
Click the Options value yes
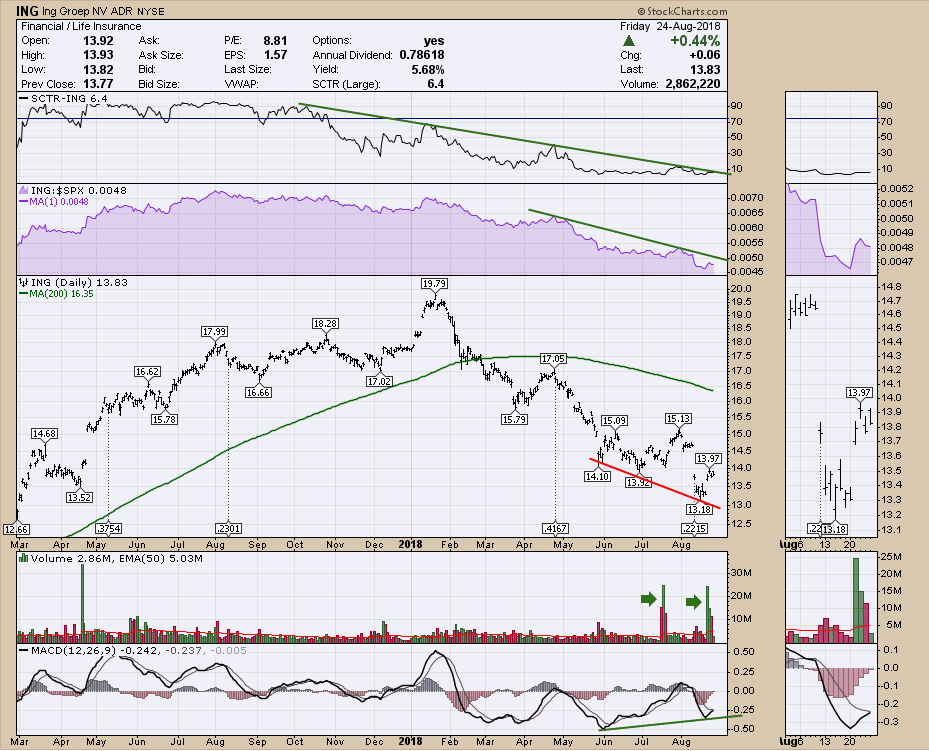coord(434,41)
